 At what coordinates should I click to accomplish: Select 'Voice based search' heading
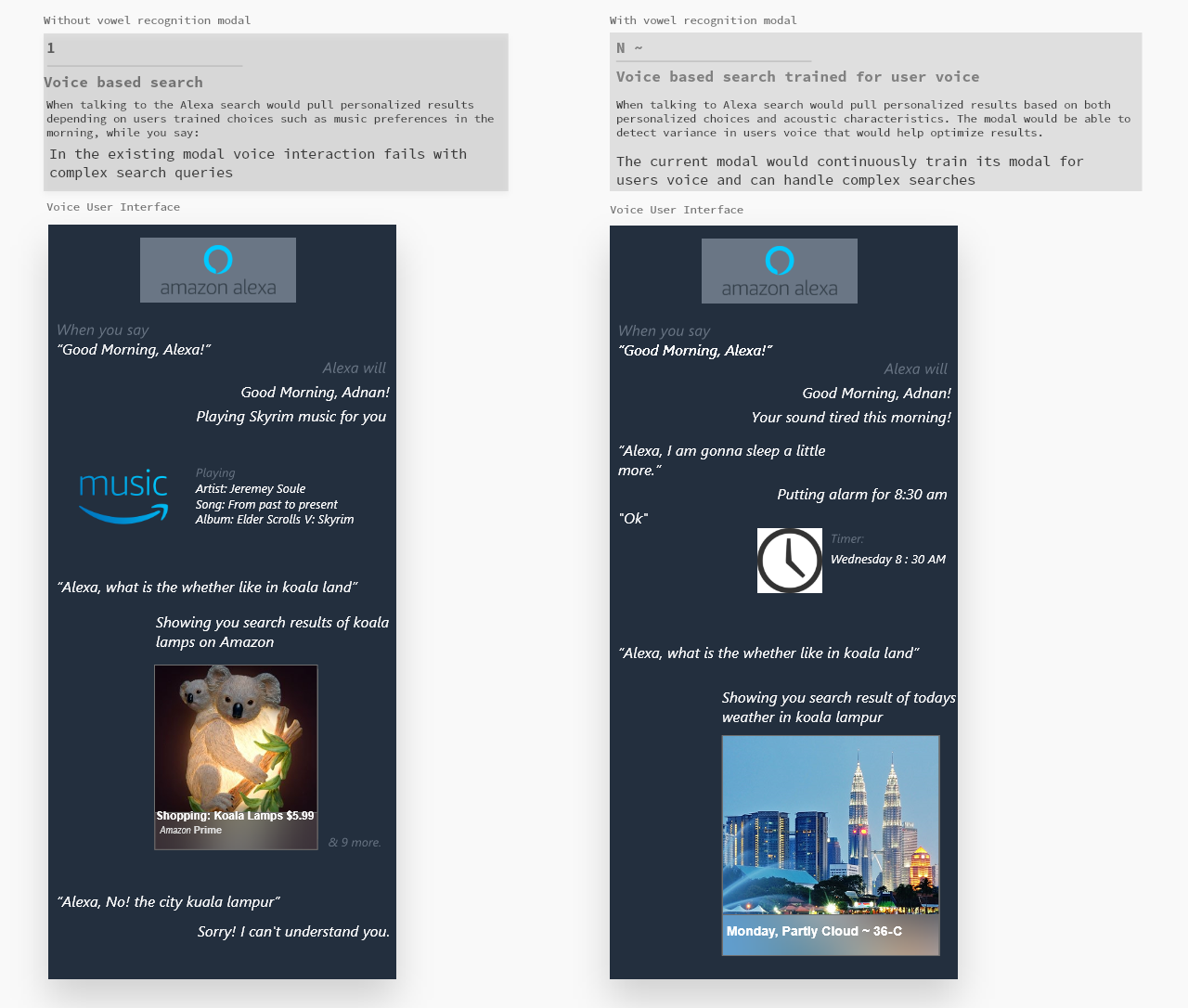[x=123, y=83]
